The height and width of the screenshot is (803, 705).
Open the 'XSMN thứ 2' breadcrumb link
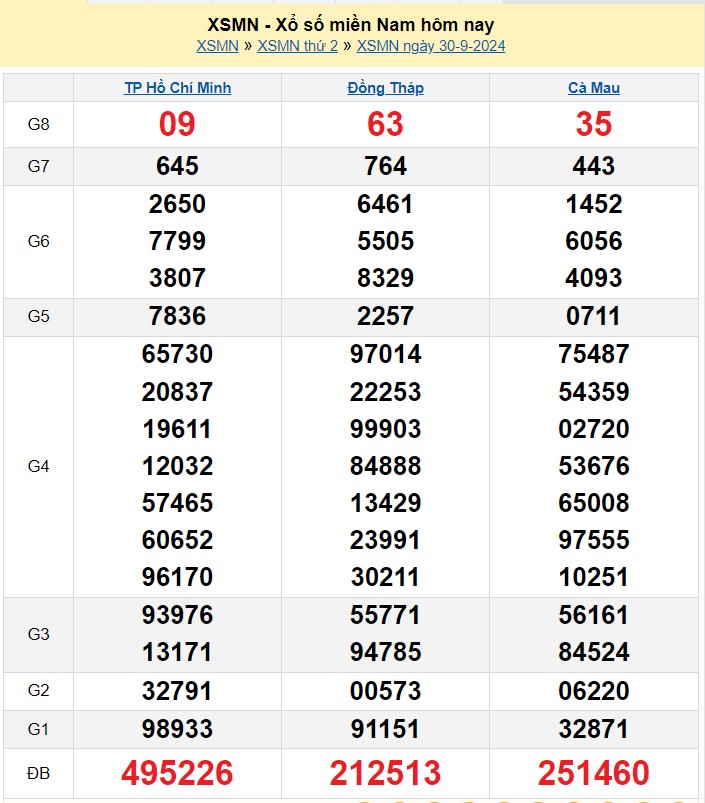[297, 46]
